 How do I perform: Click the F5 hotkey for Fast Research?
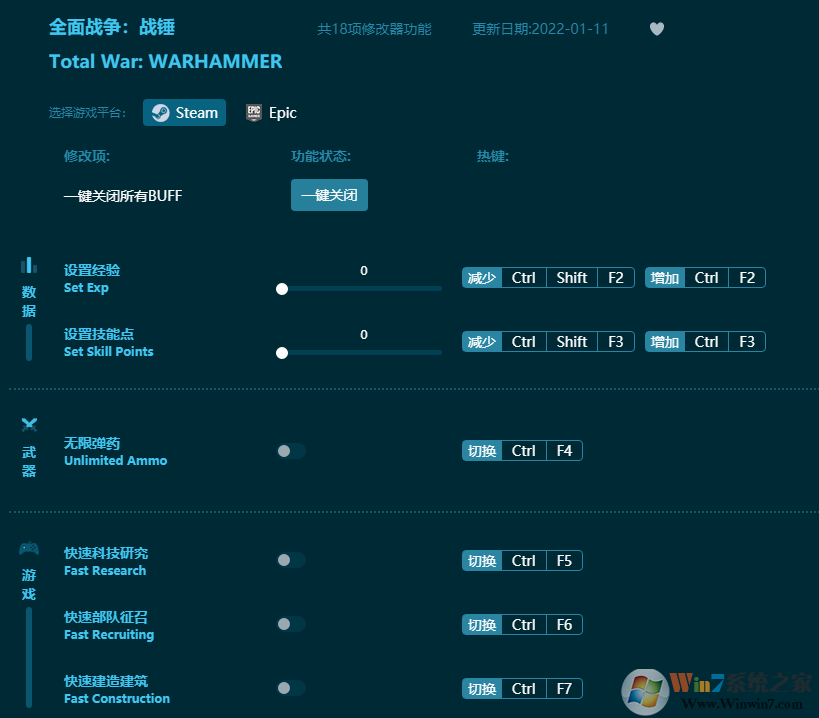pyautogui.click(x=564, y=561)
